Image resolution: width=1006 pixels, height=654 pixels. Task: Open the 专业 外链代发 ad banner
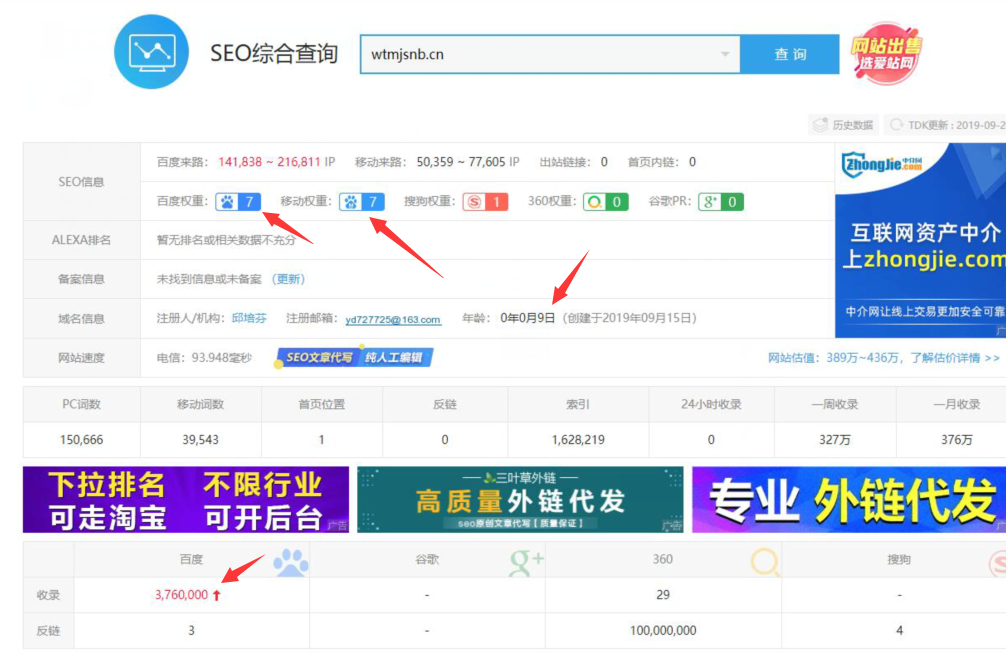pos(849,499)
